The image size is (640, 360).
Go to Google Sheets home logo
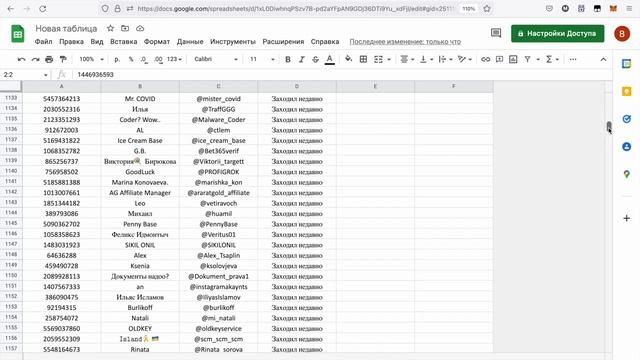coord(18,33)
